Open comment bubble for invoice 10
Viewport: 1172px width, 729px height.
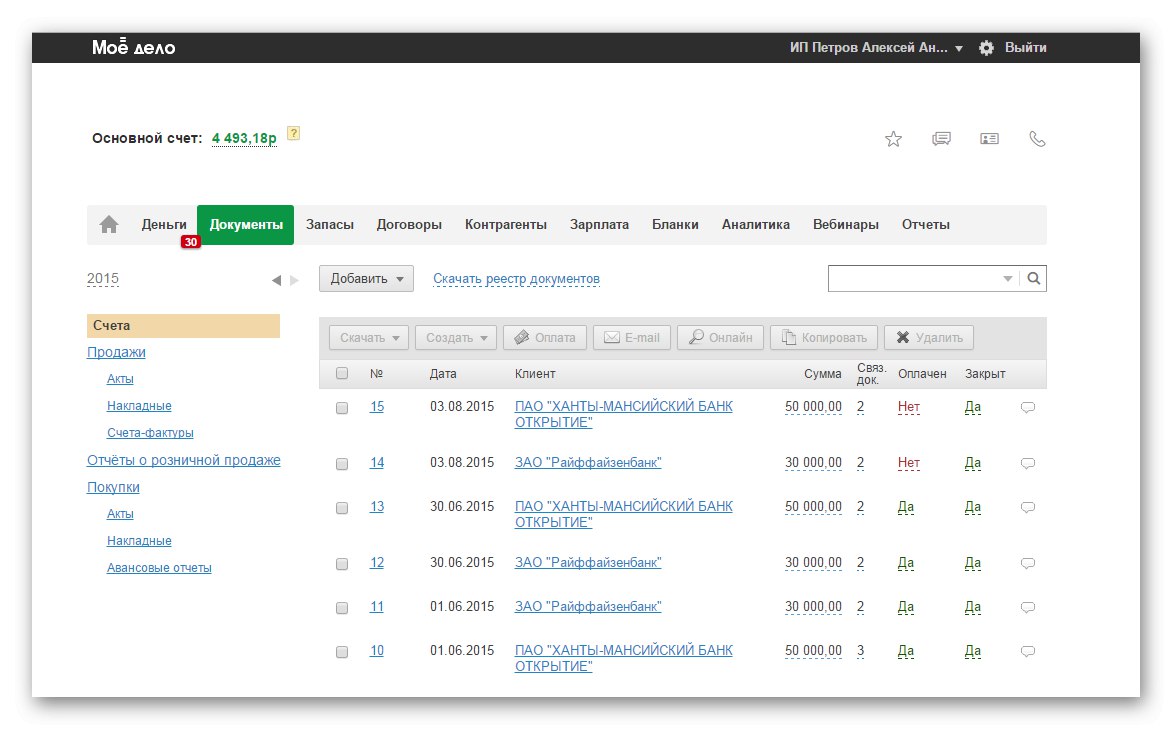1028,651
